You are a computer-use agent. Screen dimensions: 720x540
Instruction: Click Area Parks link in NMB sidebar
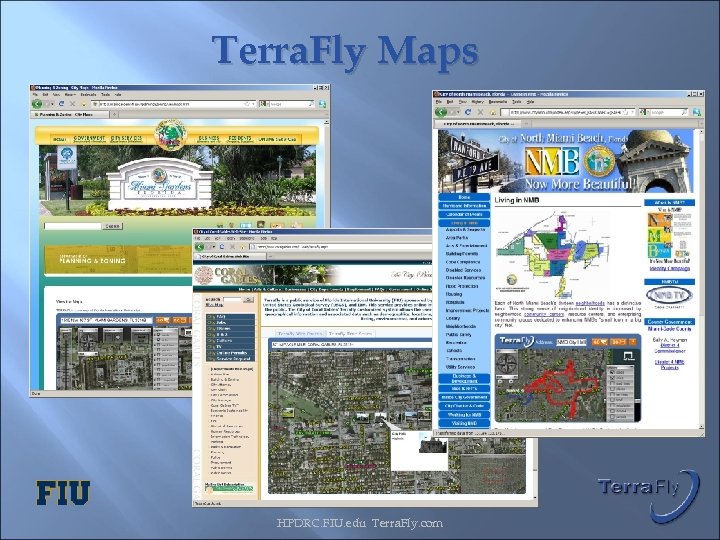tap(457, 238)
